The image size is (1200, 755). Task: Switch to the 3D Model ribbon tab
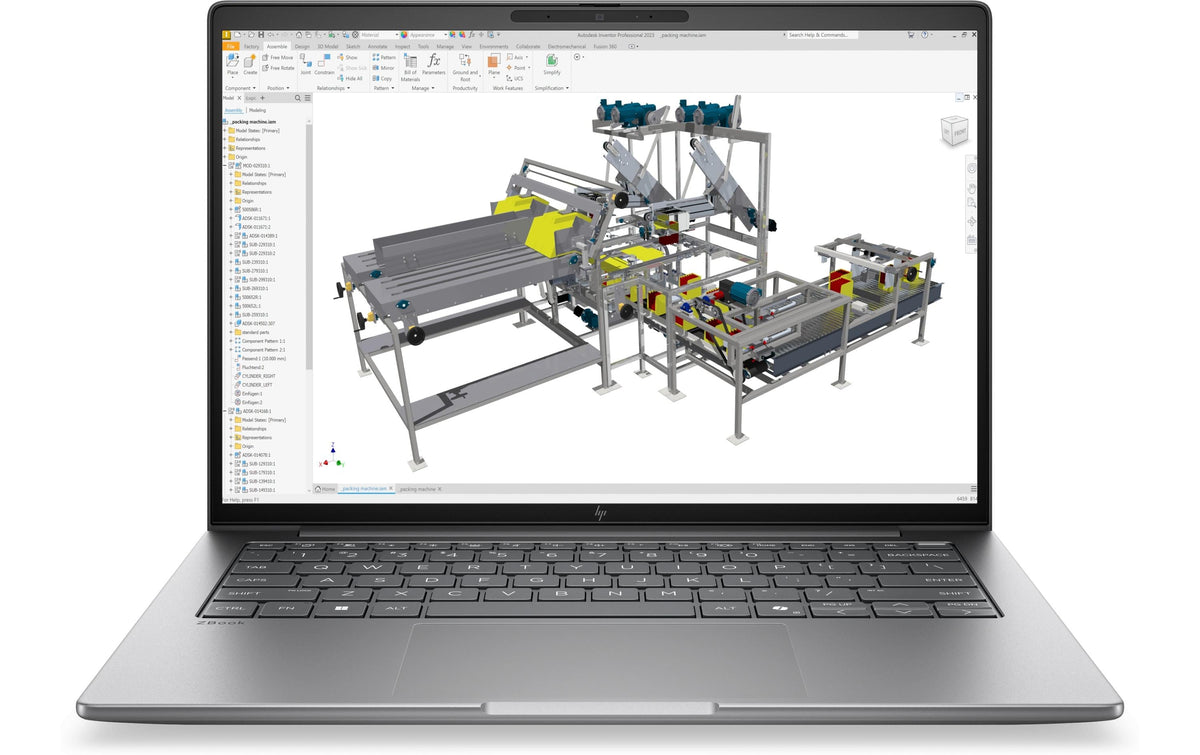click(x=328, y=46)
